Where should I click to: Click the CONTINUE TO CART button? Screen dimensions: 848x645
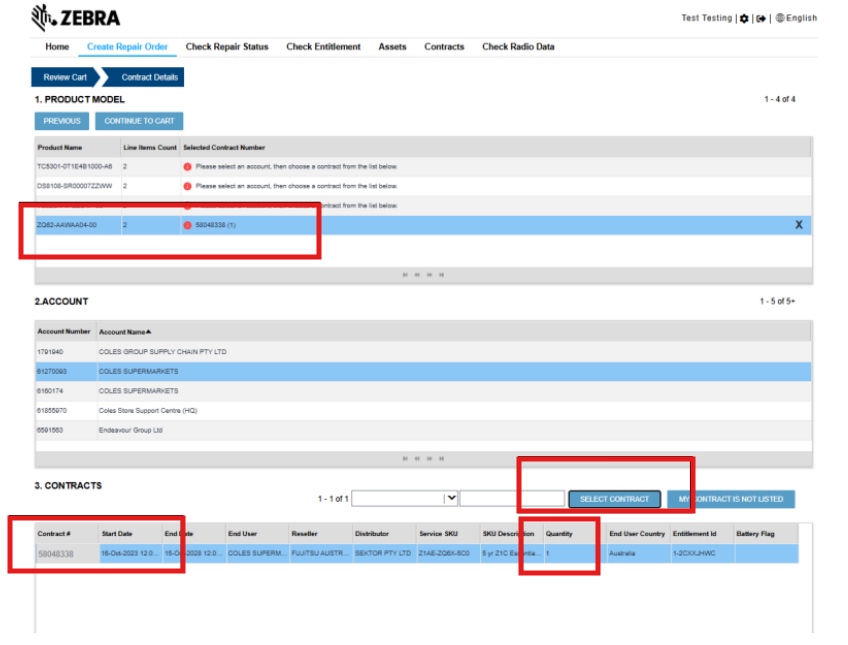click(x=139, y=121)
